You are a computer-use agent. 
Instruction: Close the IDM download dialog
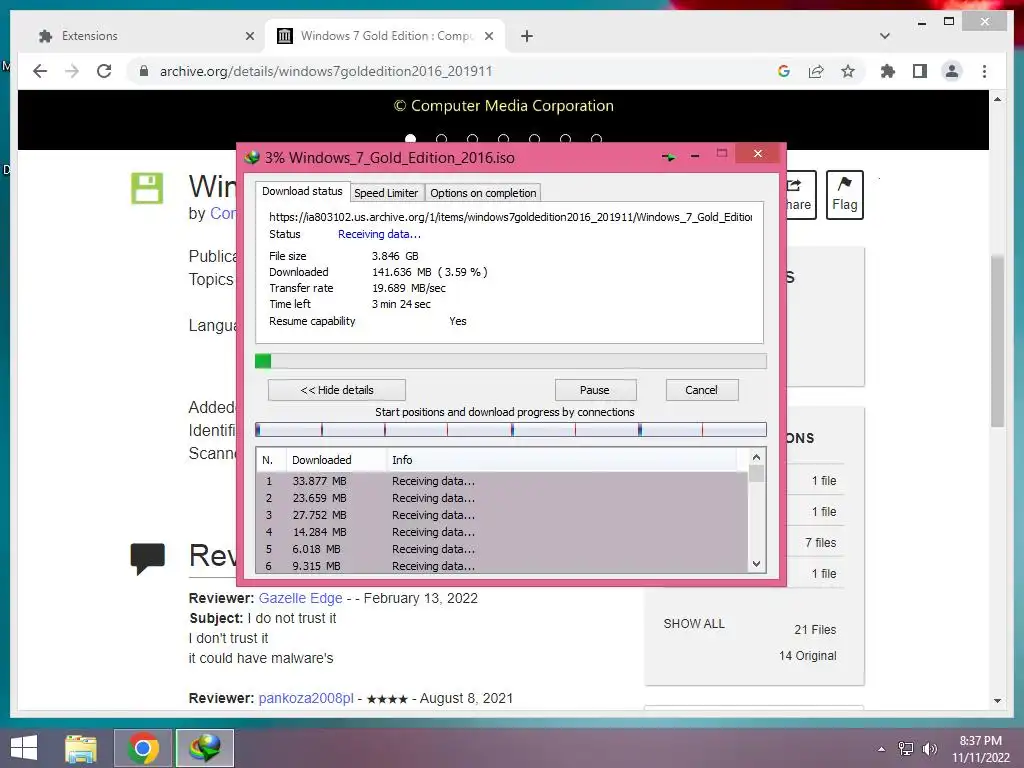point(758,153)
